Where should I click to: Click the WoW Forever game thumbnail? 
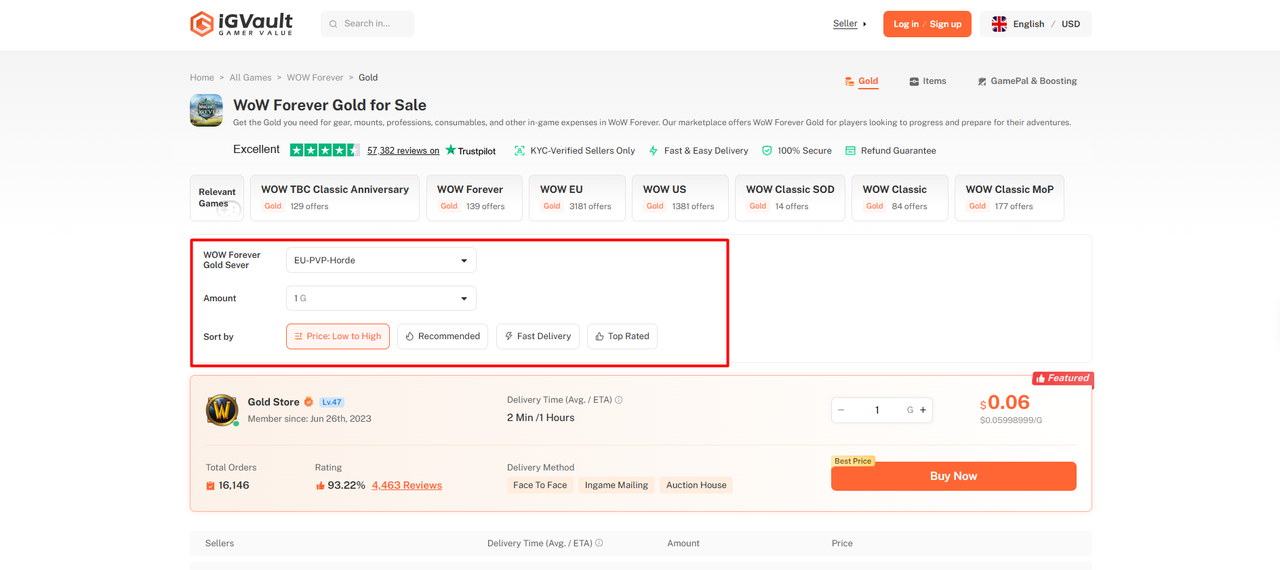click(x=206, y=110)
